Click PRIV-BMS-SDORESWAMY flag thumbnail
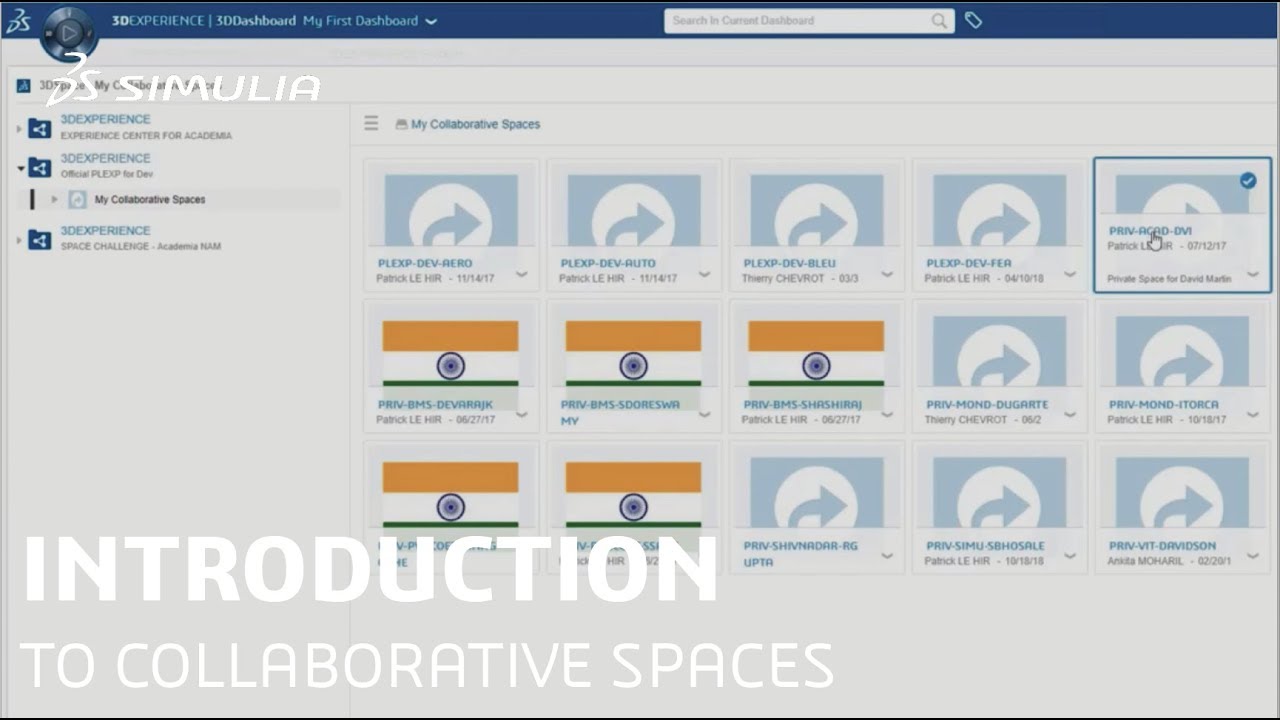The width and height of the screenshot is (1280, 720). [x=633, y=354]
